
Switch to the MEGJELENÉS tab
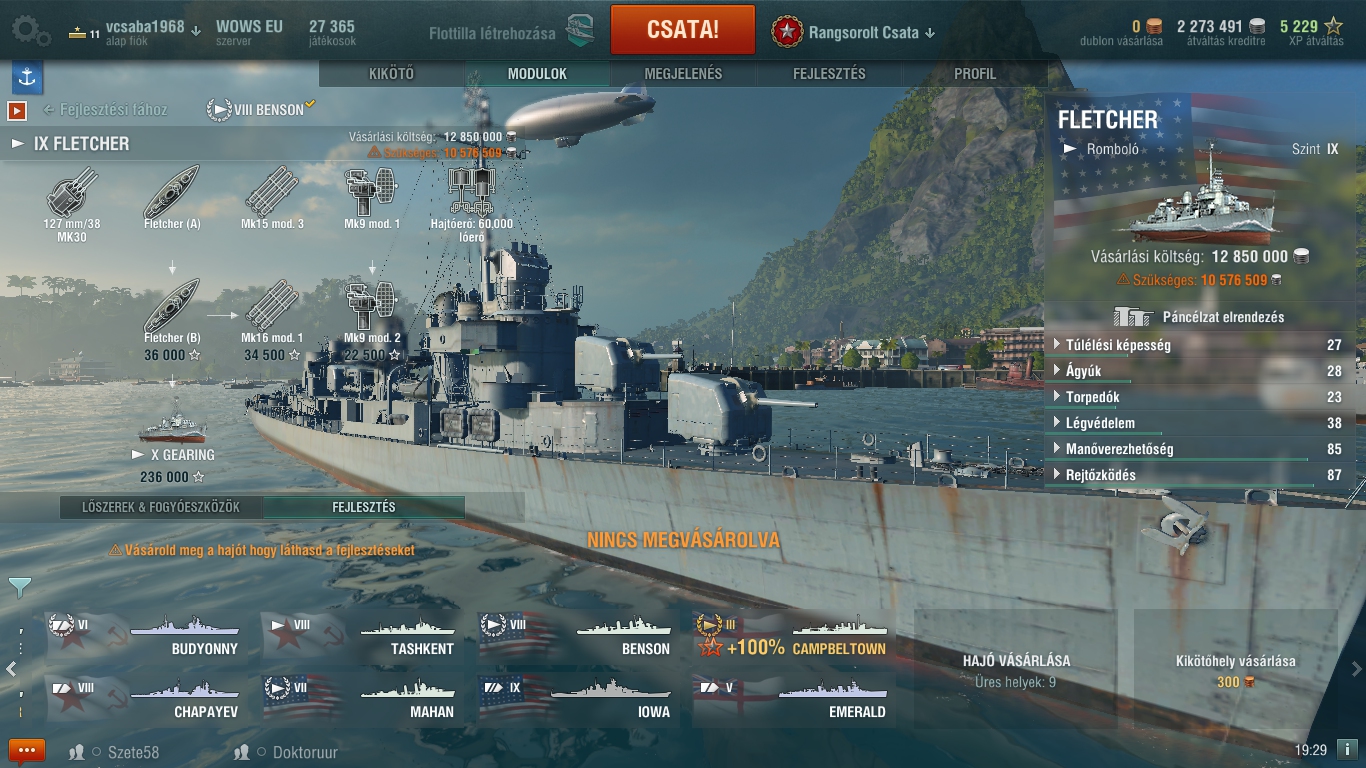click(x=683, y=74)
